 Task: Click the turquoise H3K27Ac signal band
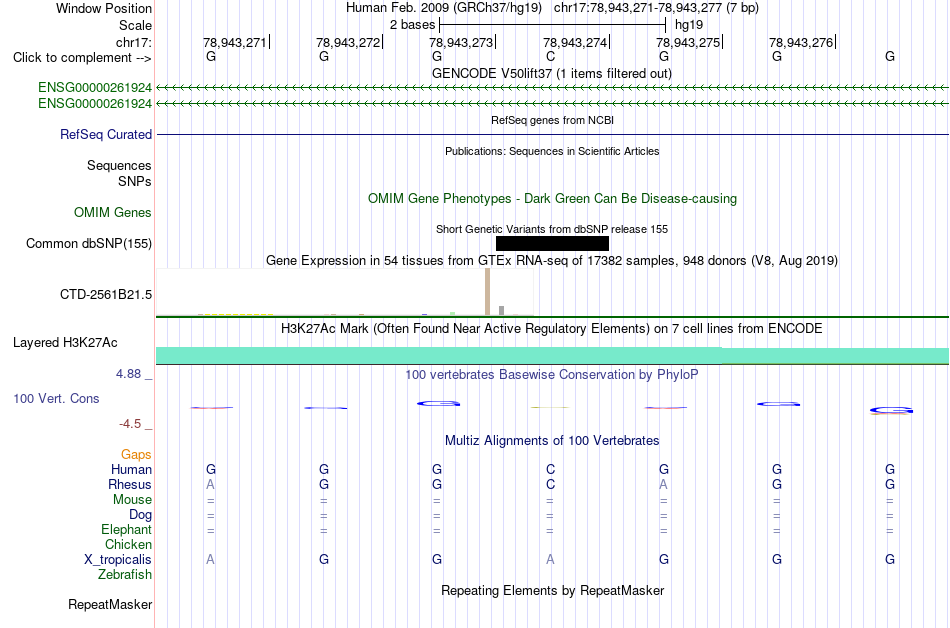(552, 355)
